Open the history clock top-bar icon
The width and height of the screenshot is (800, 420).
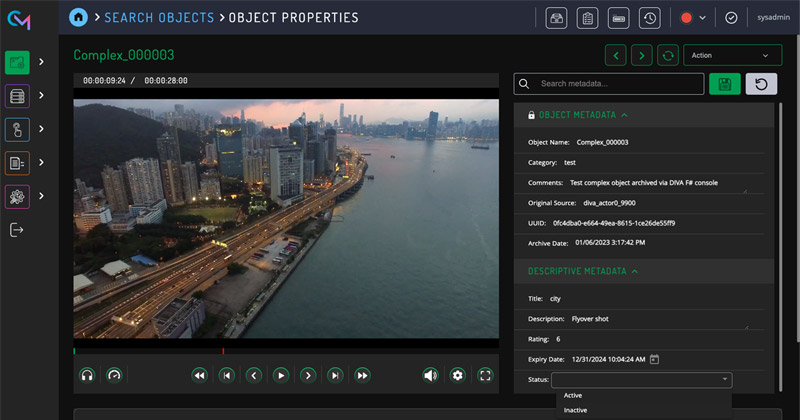[x=649, y=18]
